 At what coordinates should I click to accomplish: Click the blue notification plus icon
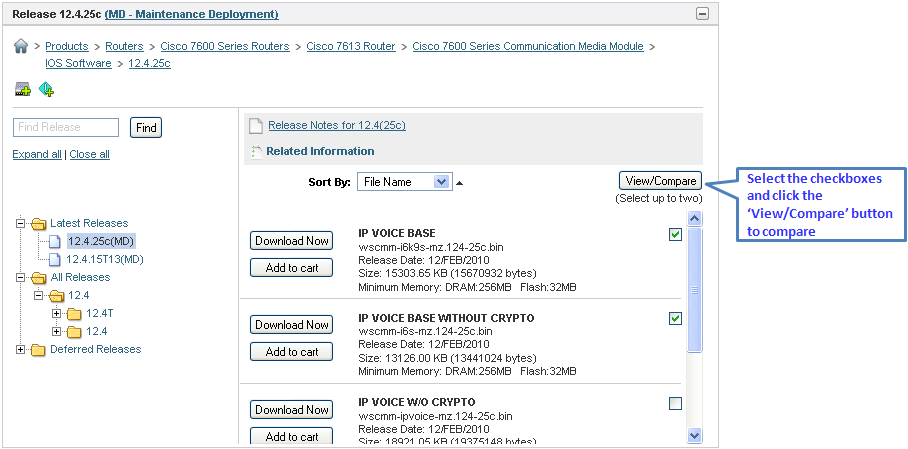click(46, 89)
